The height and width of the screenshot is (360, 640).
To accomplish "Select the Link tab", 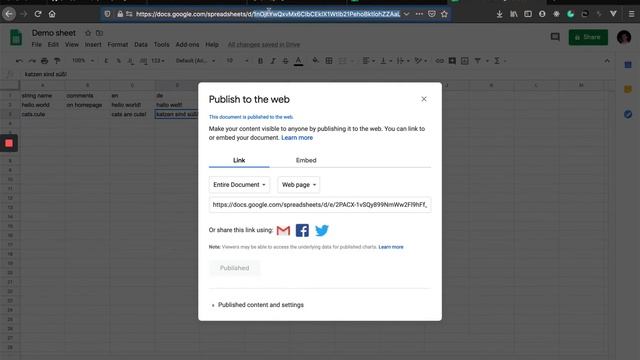I will 239,160.
